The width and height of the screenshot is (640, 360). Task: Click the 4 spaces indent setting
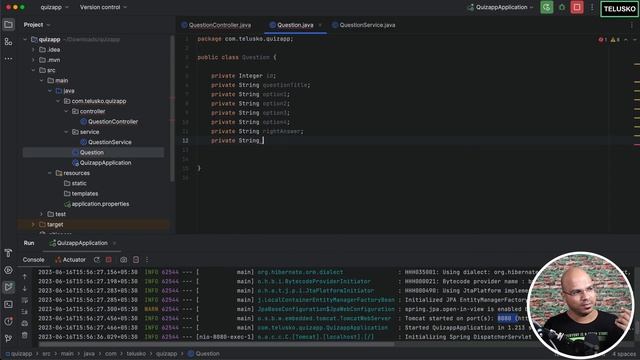(x=624, y=354)
